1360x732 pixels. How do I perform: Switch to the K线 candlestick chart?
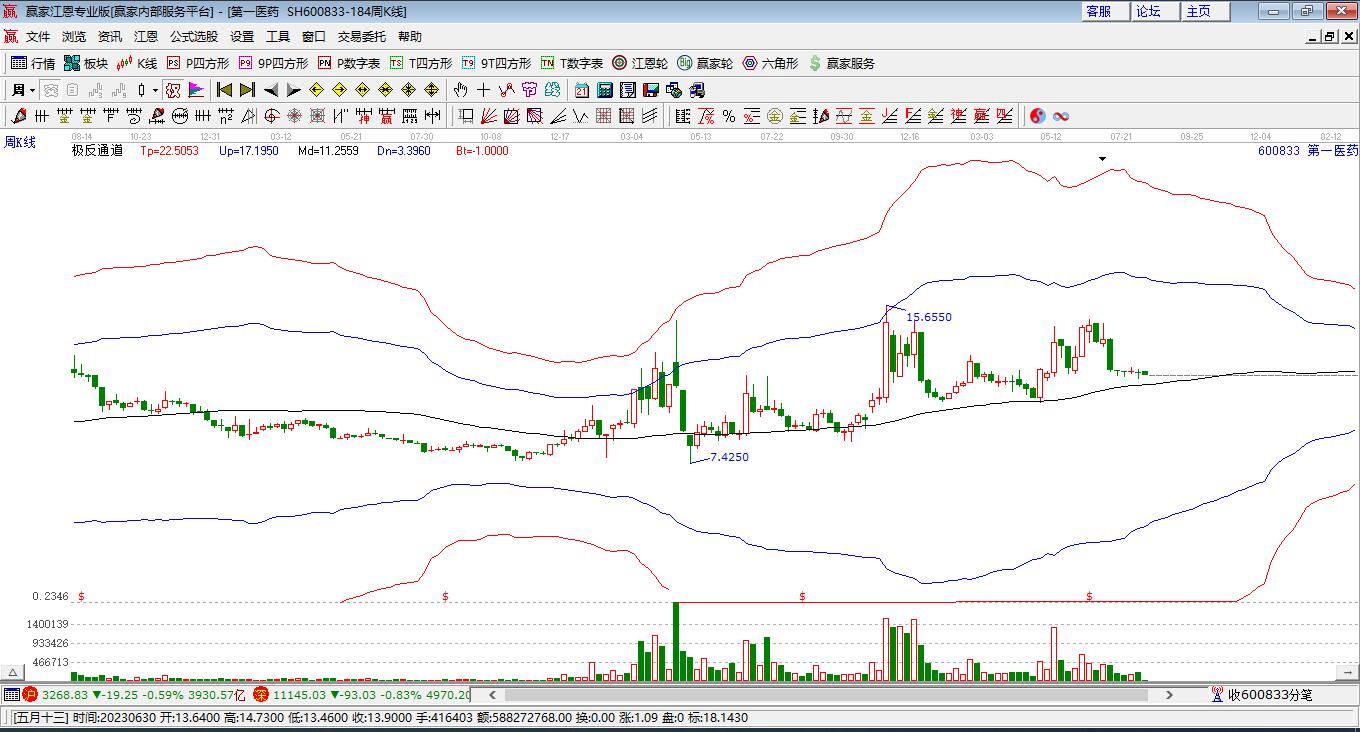138,63
